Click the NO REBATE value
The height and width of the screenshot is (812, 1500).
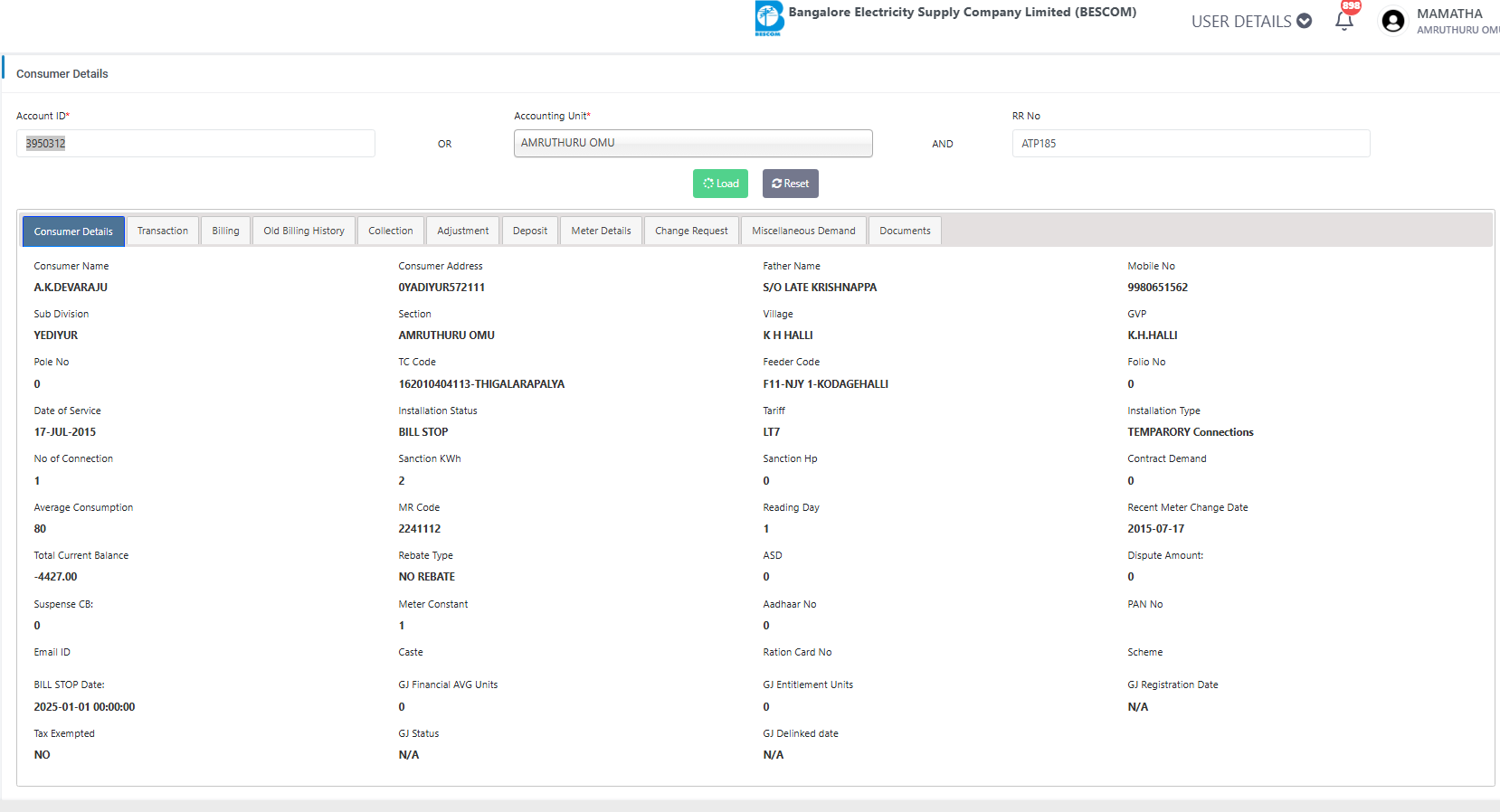pos(427,577)
